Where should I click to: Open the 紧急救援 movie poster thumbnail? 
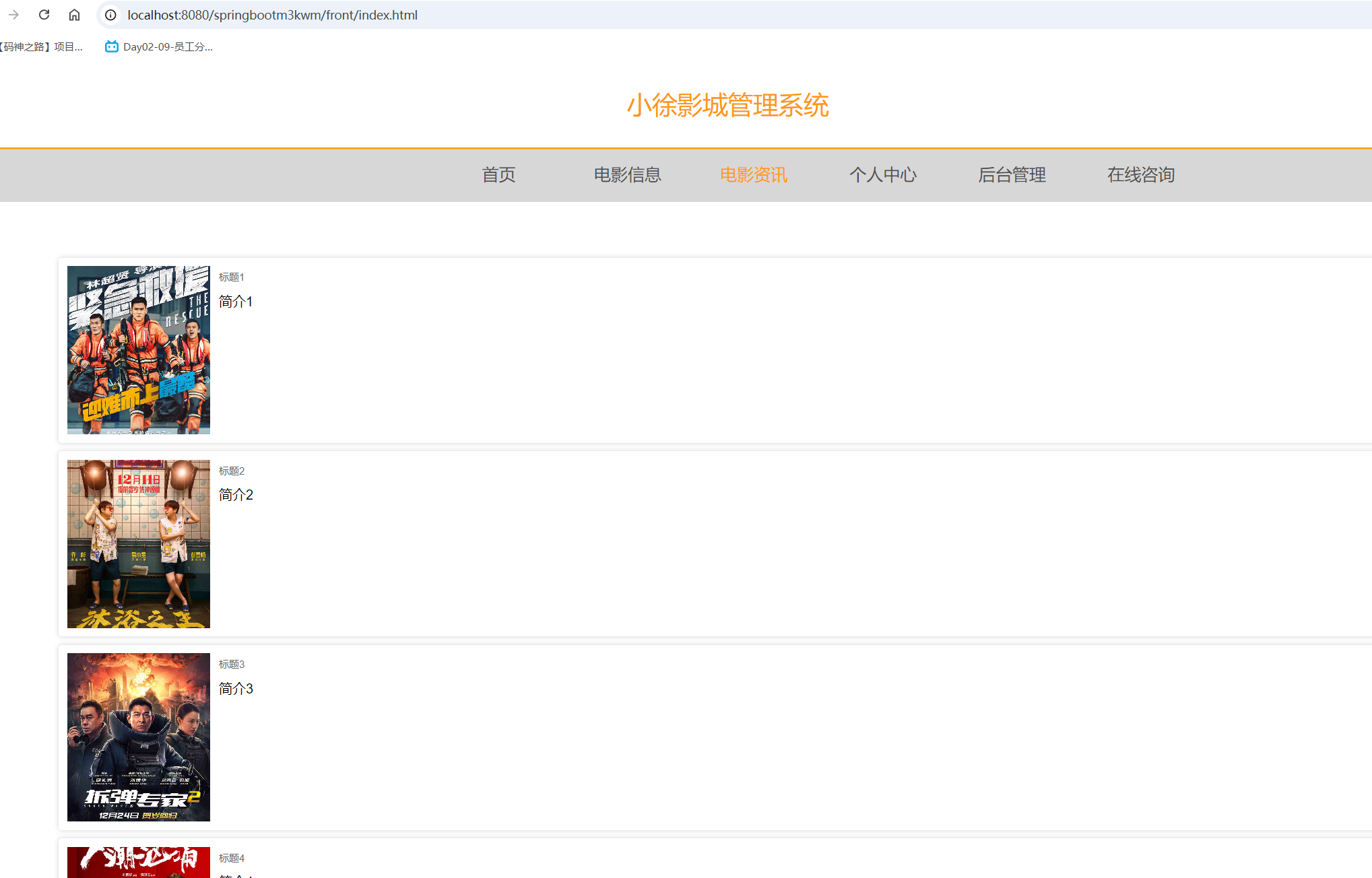click(x=139, y=350)
